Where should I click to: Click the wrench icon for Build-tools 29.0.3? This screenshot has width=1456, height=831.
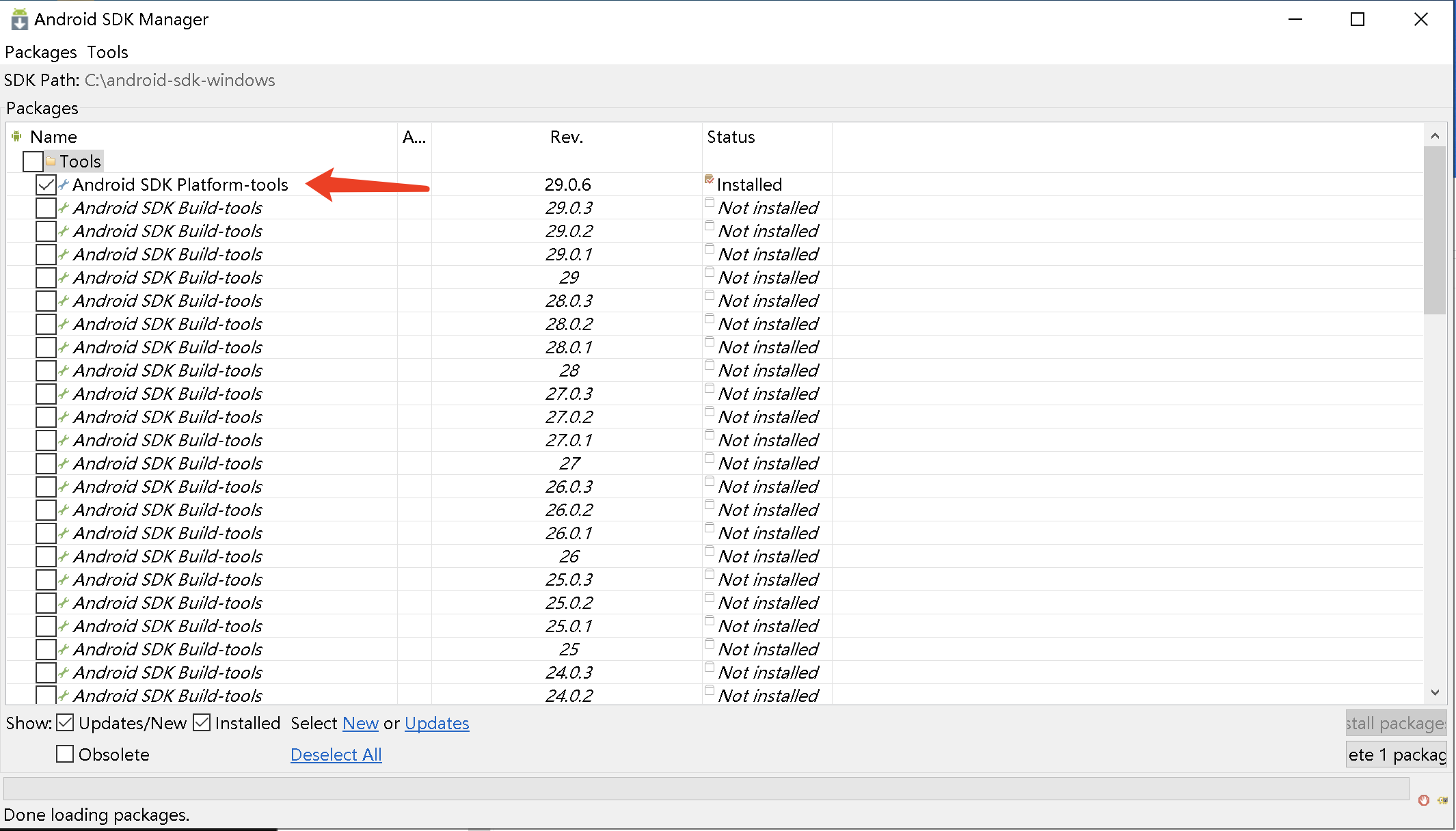[64, 208]
